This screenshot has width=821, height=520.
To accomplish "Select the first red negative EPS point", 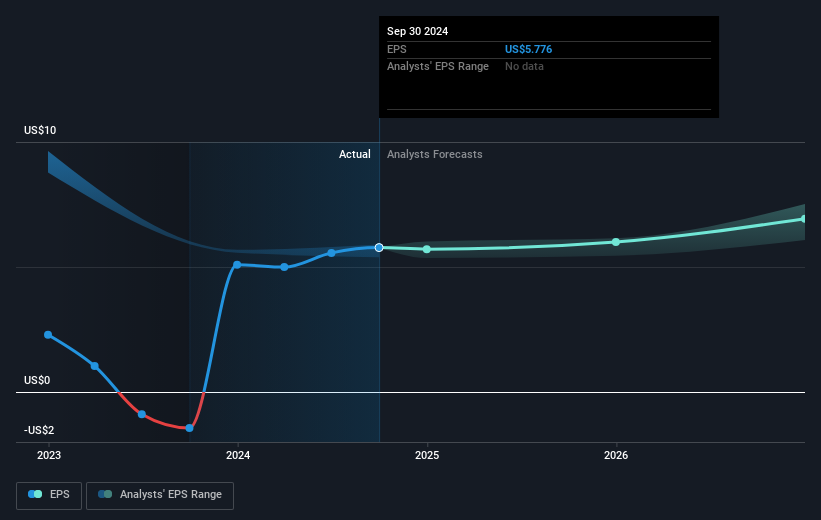I will click(x=142, y=414).
